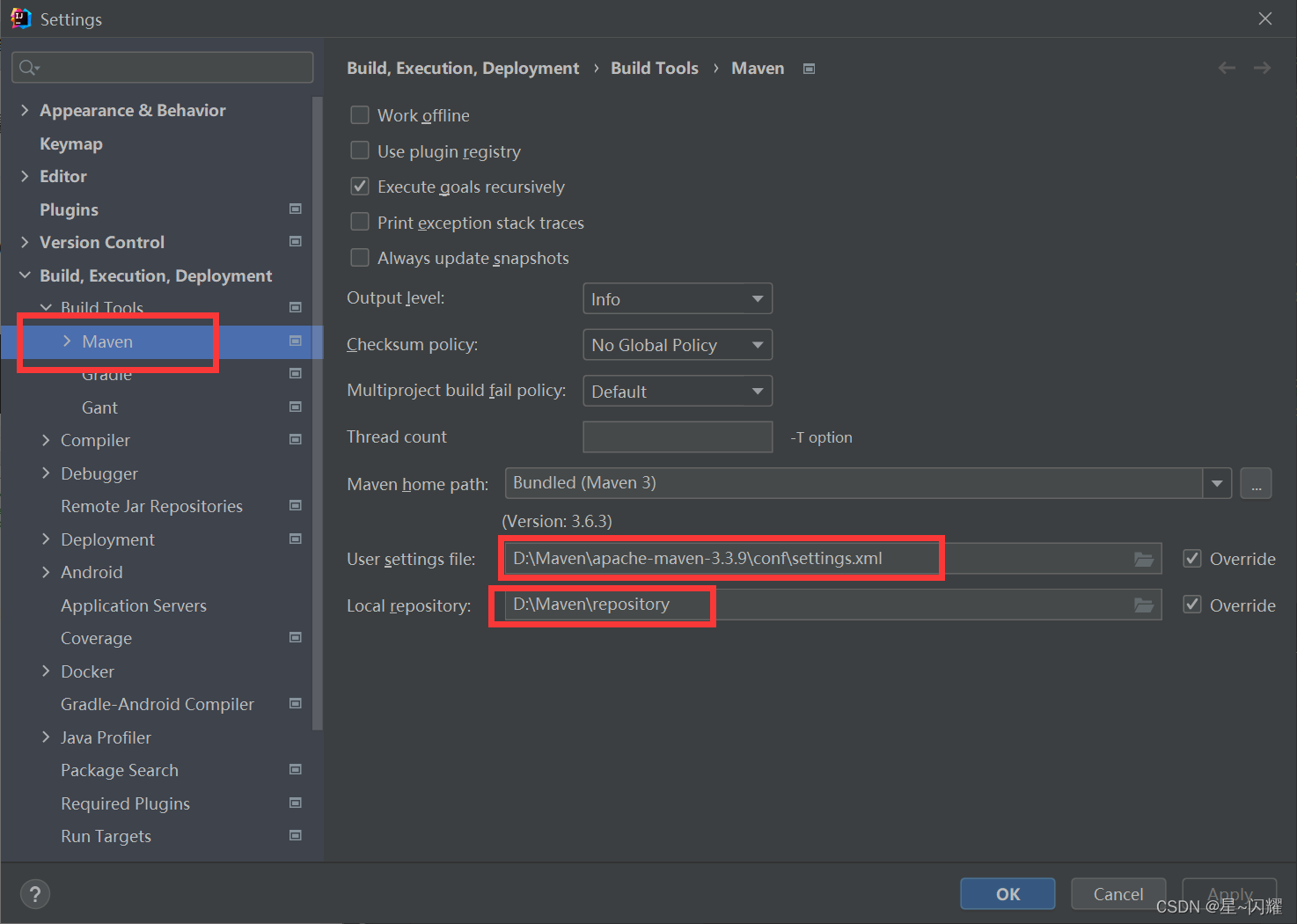Click the project-level icon next to Deployment
Viewport: 1297px width, 924px height.
pyautogui.click(x=296, y=539)
